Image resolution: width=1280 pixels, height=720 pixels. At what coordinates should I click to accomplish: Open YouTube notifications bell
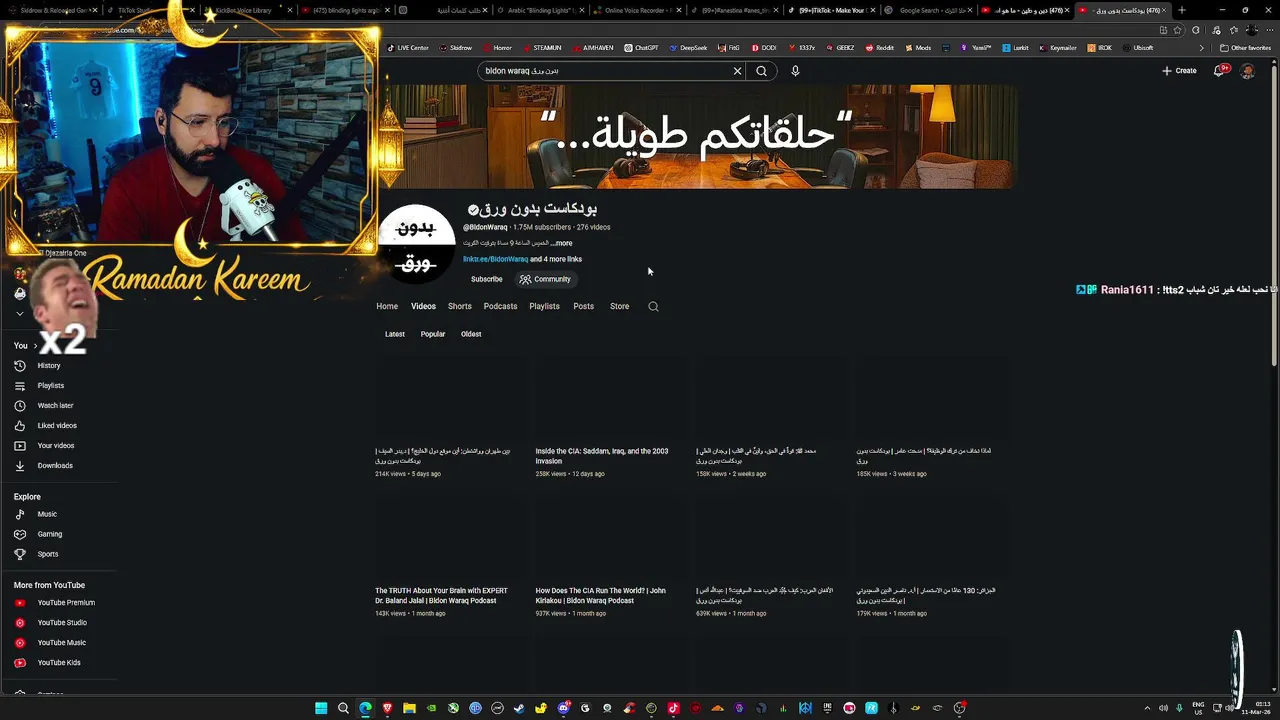coord(1220,70)
